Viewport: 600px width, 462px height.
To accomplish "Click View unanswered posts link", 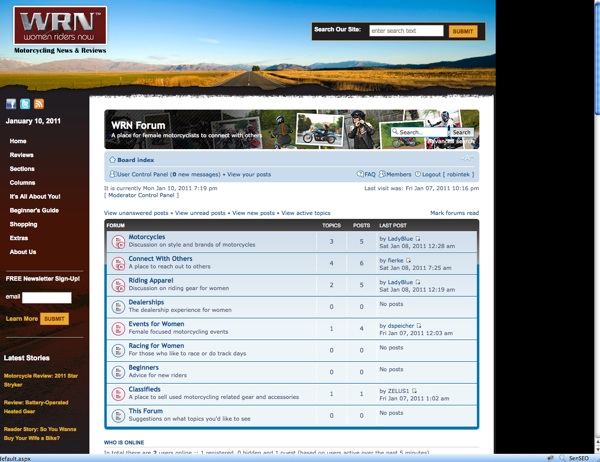I will [x=138, y=213].
